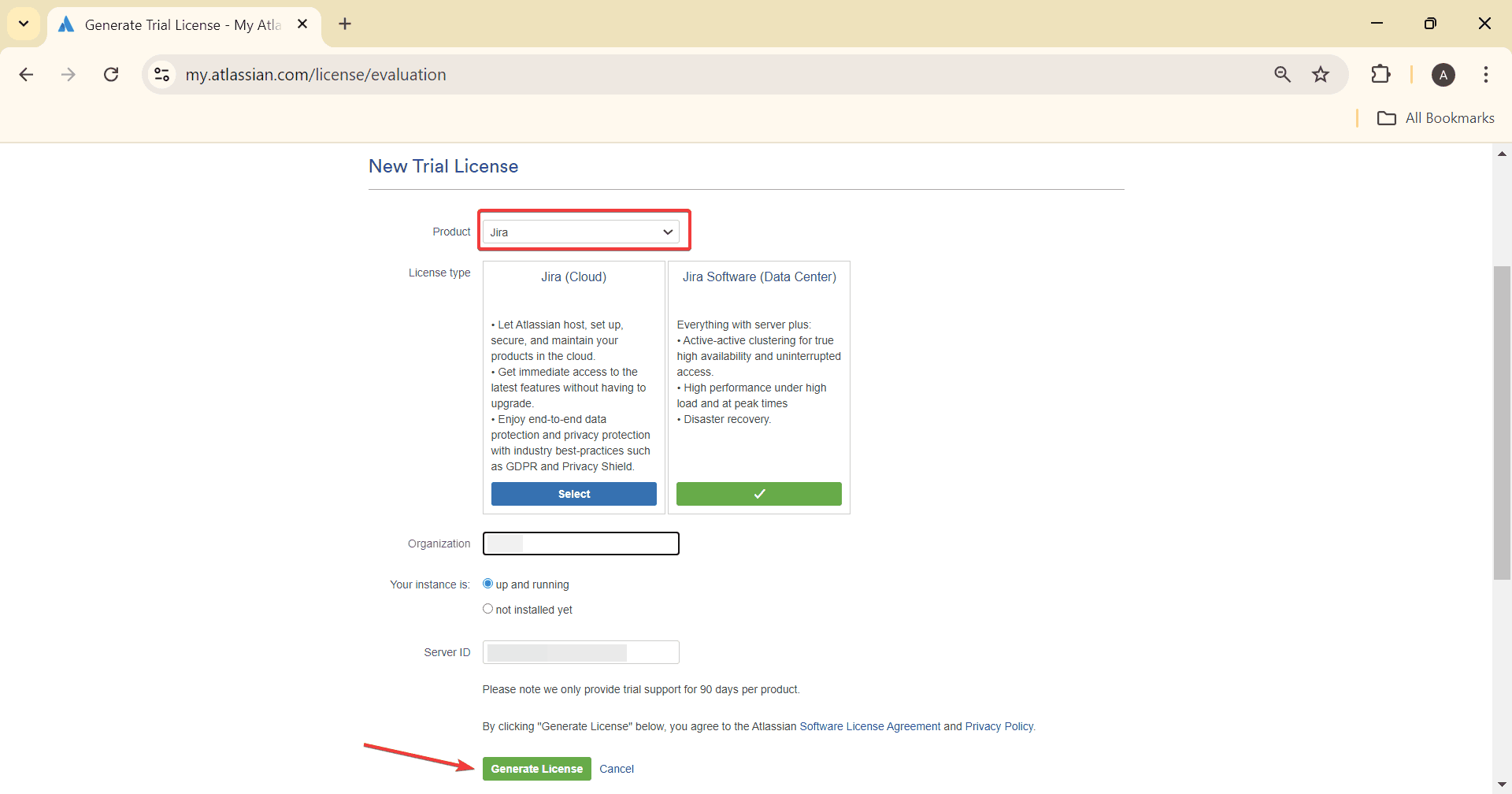This screenshot has height=794, width=1512.
Task: Select the Jira (Cloud) license type
Action: coord(574,494)
